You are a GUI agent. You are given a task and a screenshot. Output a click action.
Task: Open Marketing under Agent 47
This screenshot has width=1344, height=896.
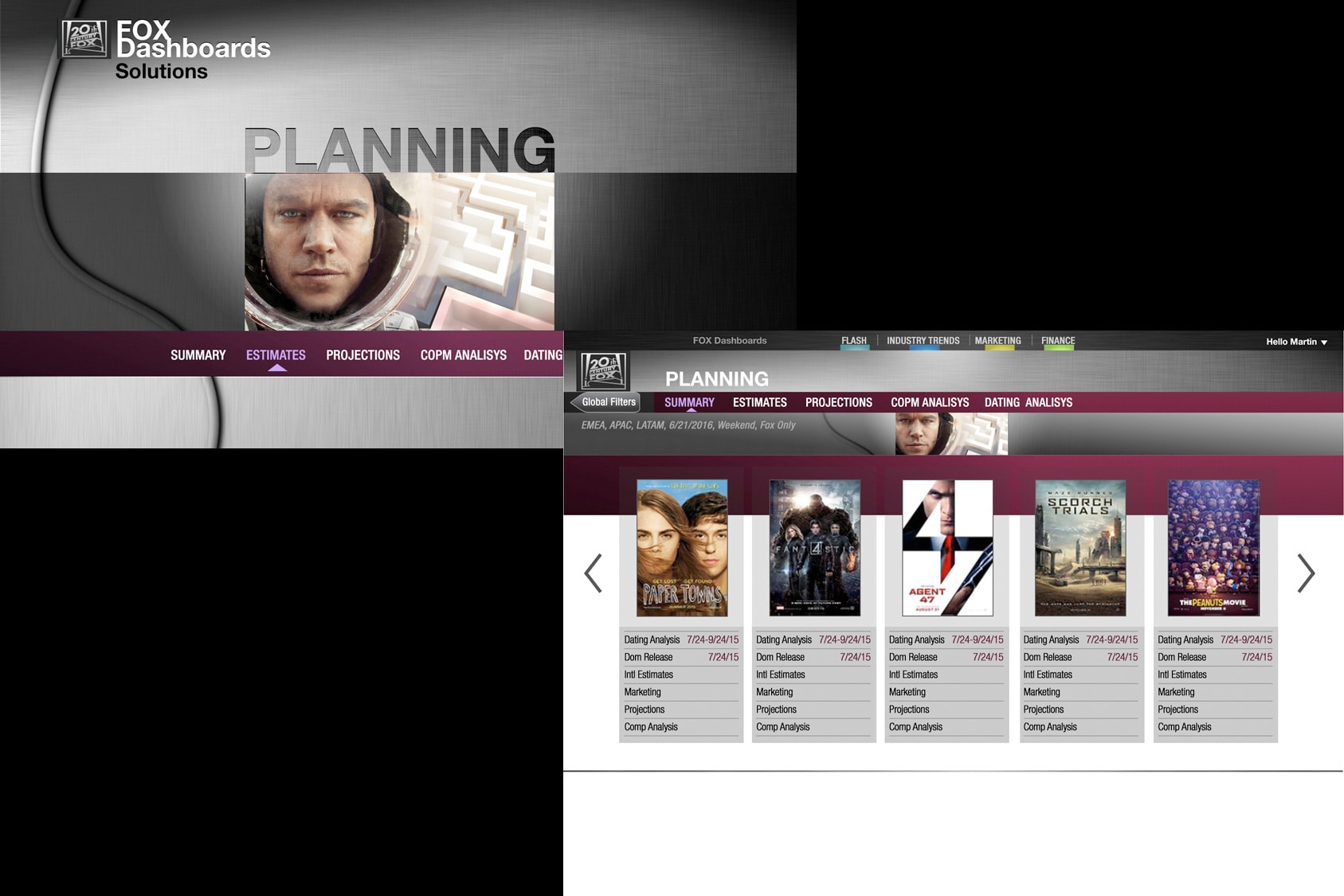[946, 692]
